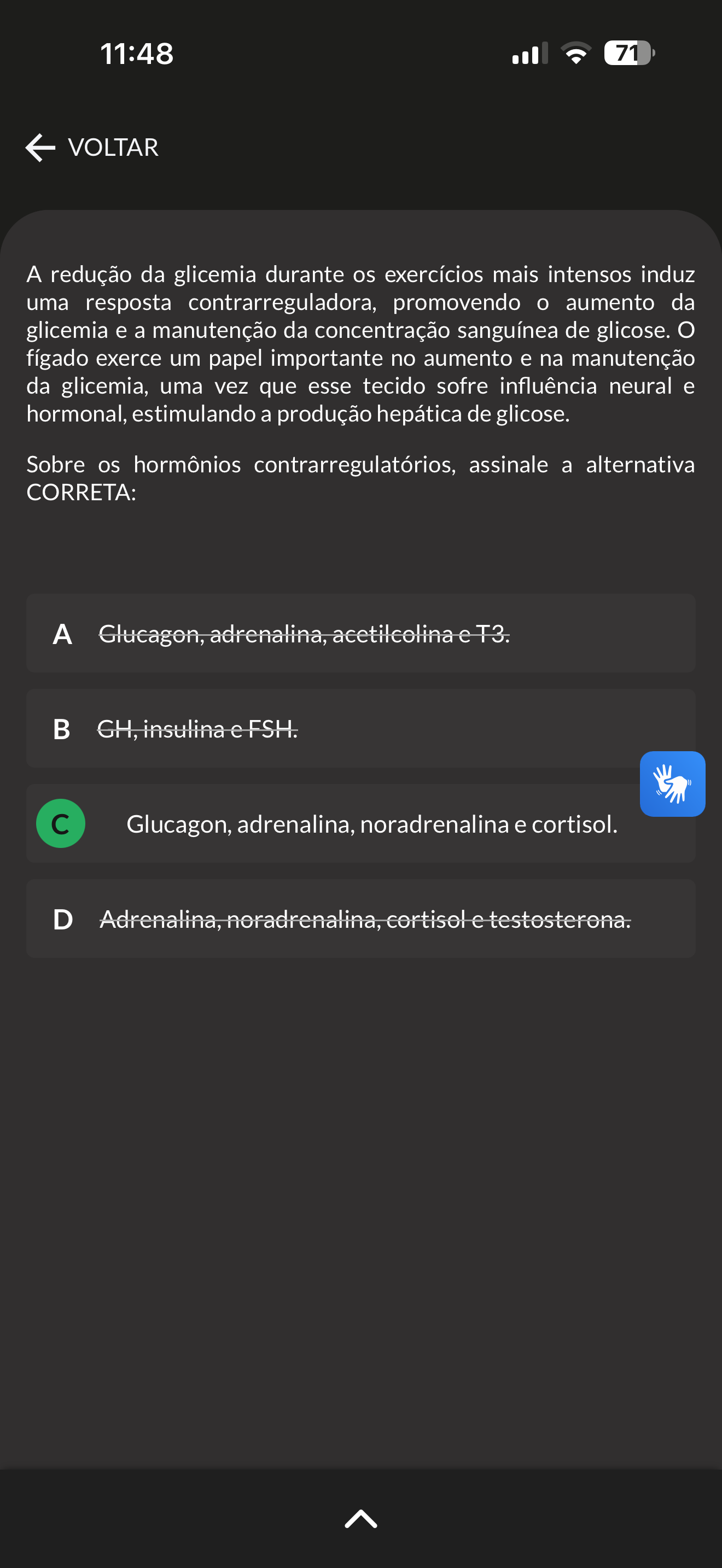722x1568 pixels.
Task: Tap the question paragraph about glicemia
Action: [360, 344]
